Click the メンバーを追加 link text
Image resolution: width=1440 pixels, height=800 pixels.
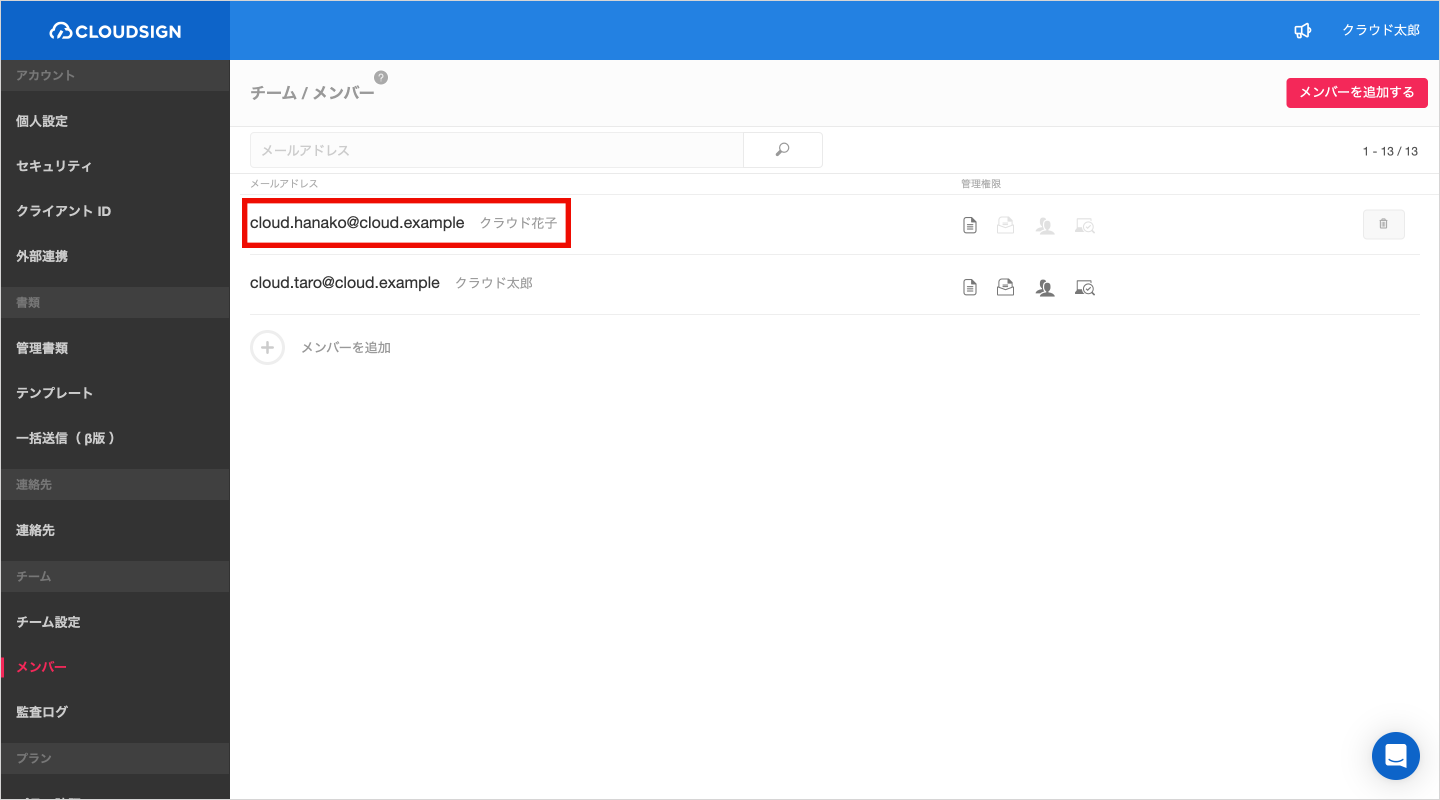point(346,348)
